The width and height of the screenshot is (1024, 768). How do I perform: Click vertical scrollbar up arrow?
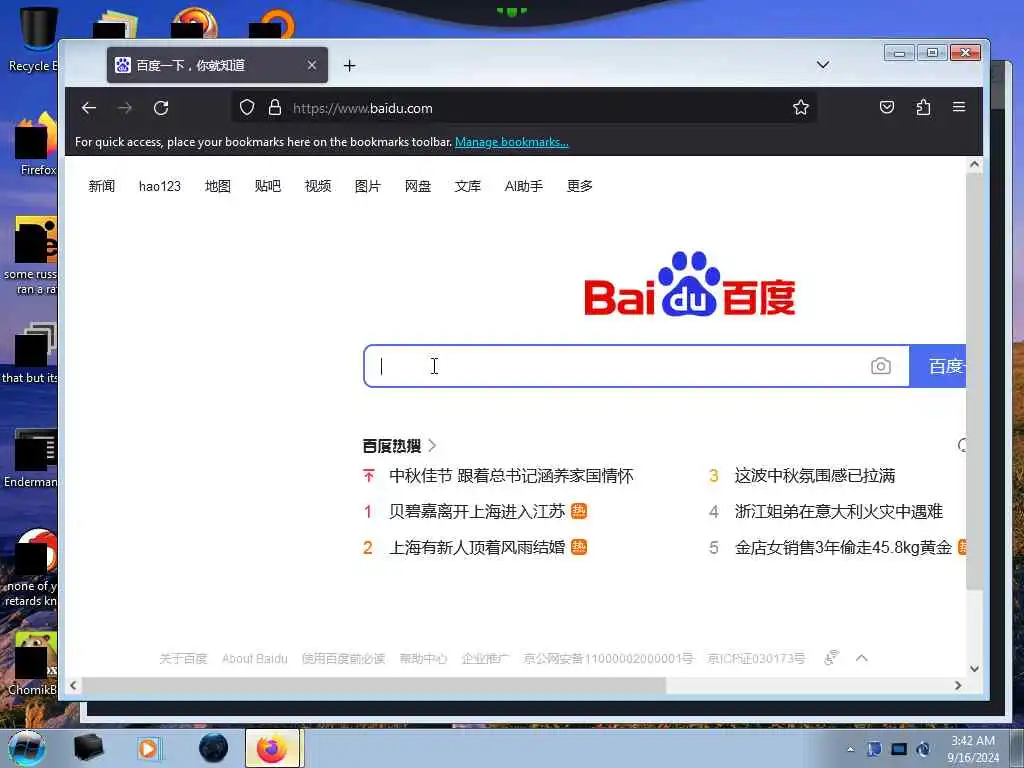pos(974,165)
